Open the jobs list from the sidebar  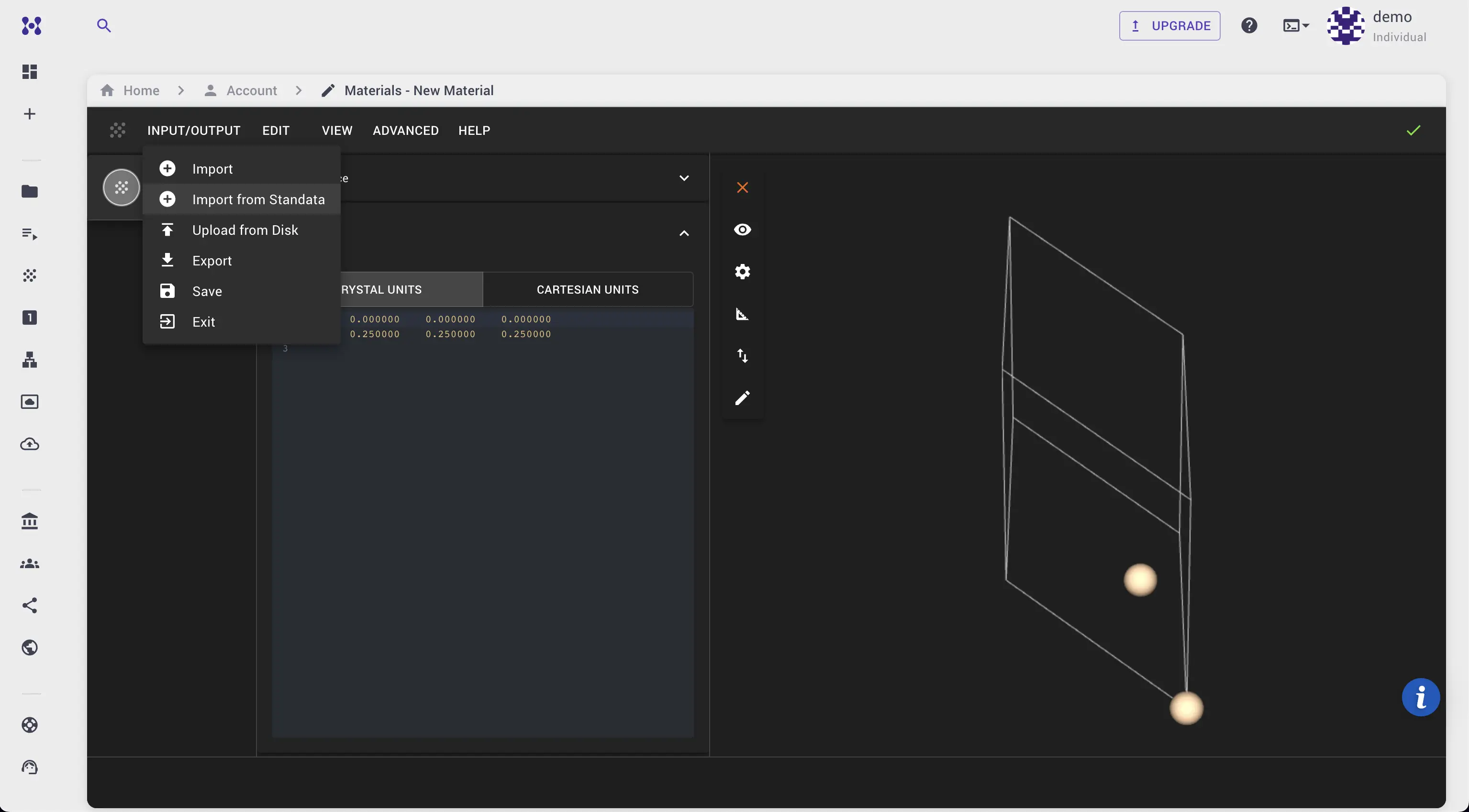(29, 233)
